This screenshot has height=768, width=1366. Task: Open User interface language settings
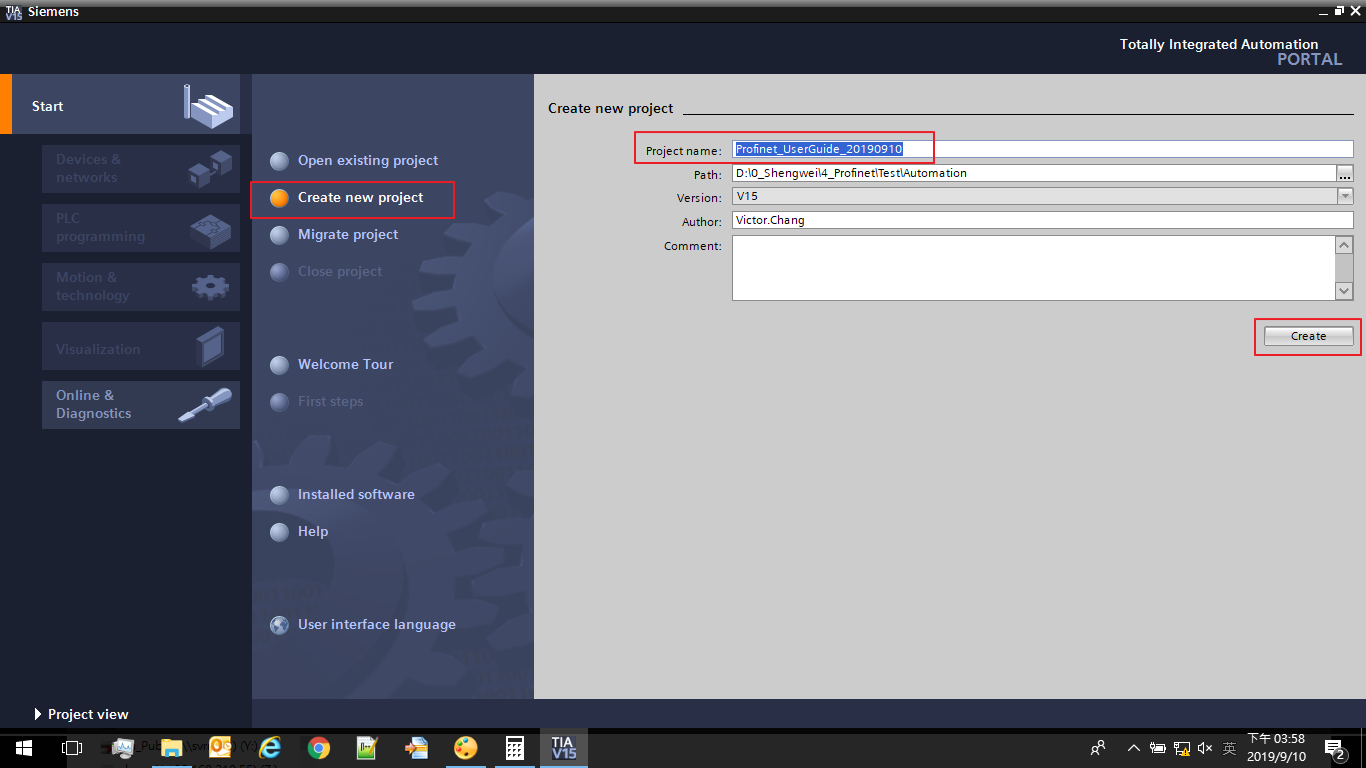pos(376,624)
